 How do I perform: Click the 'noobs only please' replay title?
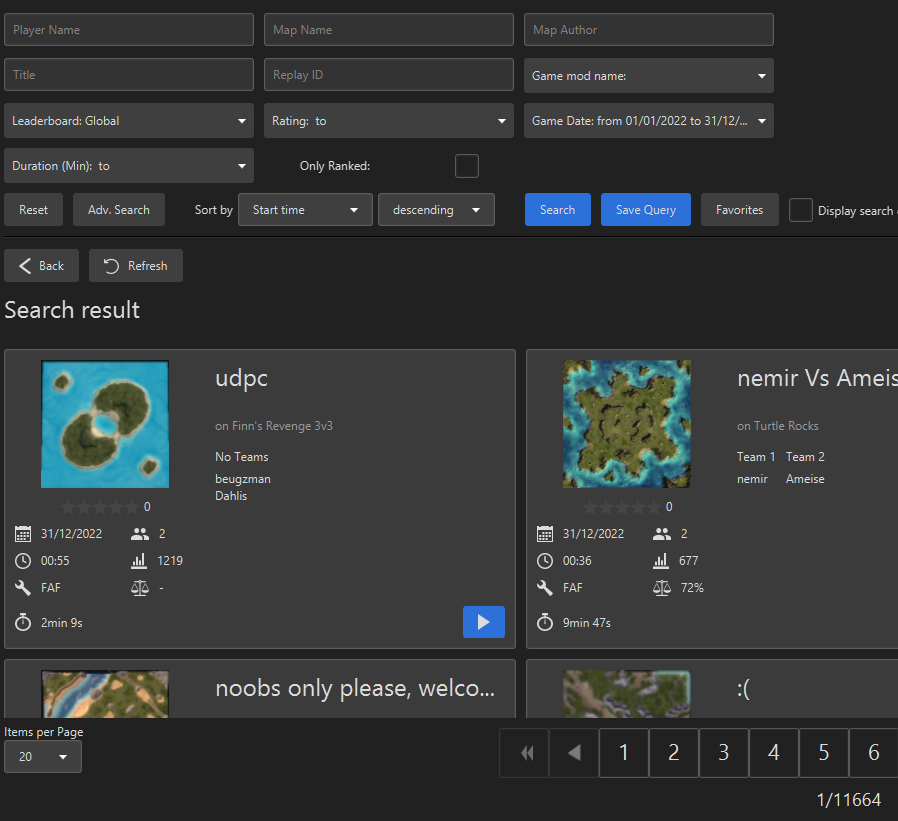355,689
